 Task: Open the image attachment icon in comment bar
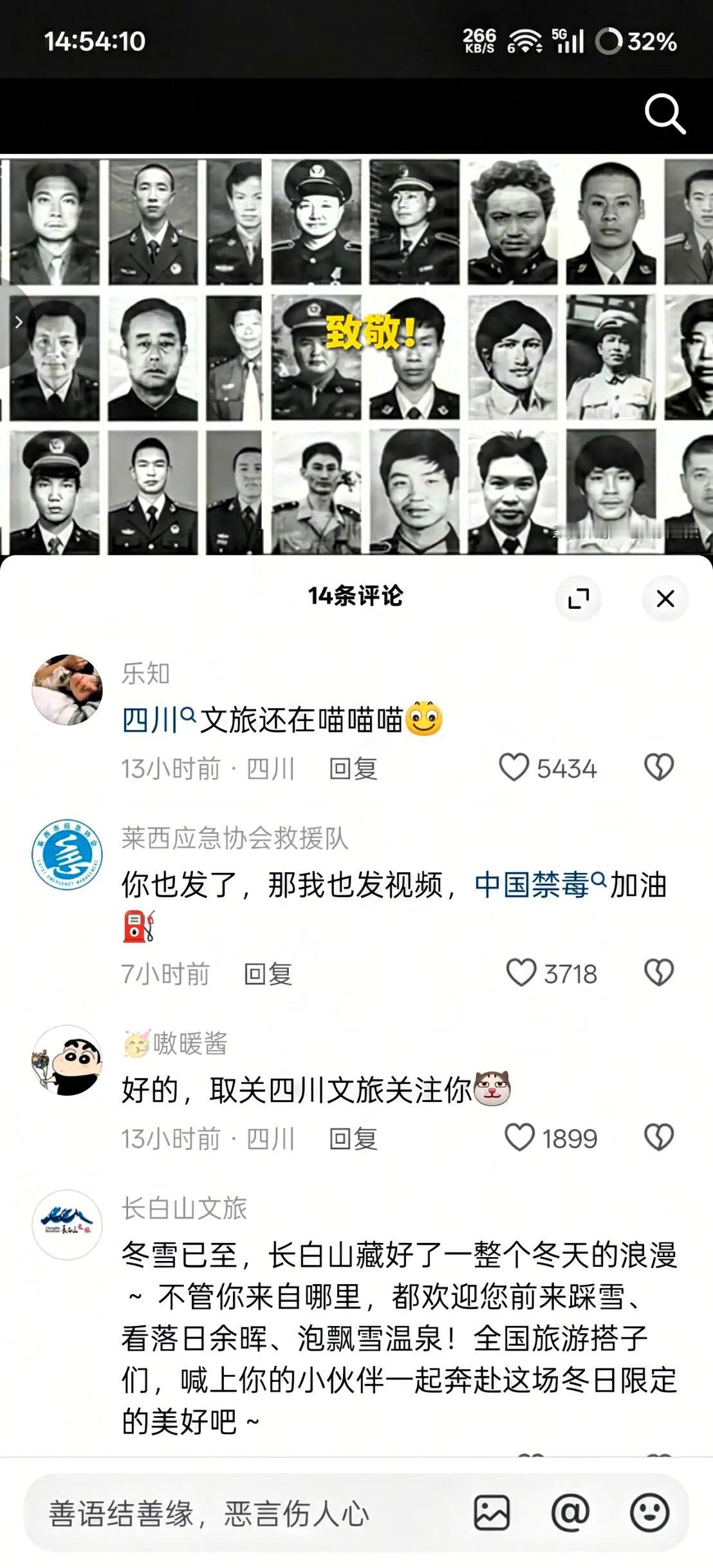click(492, 1513)
